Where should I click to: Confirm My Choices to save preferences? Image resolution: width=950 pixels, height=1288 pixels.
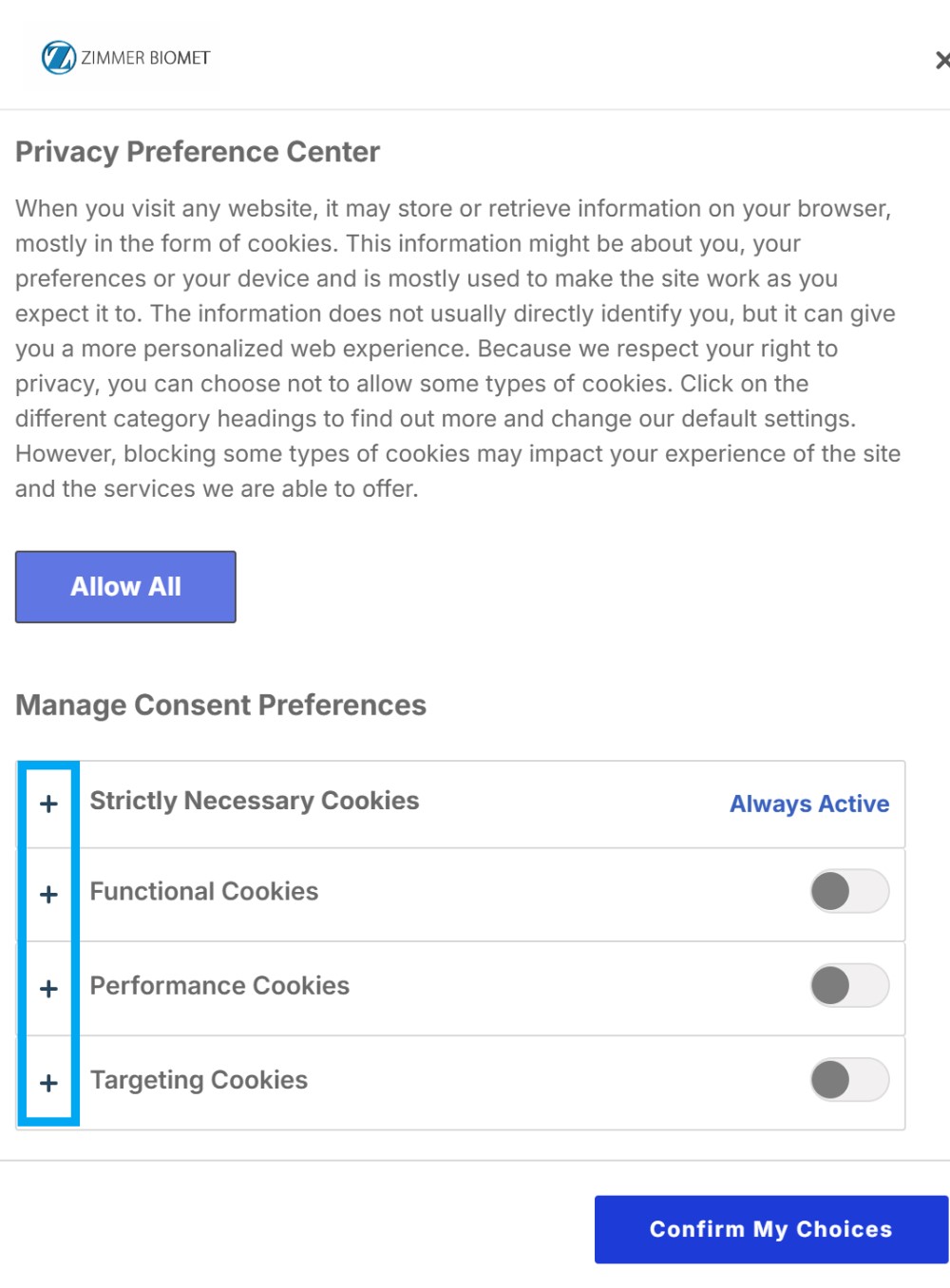tap(770, 1229)
